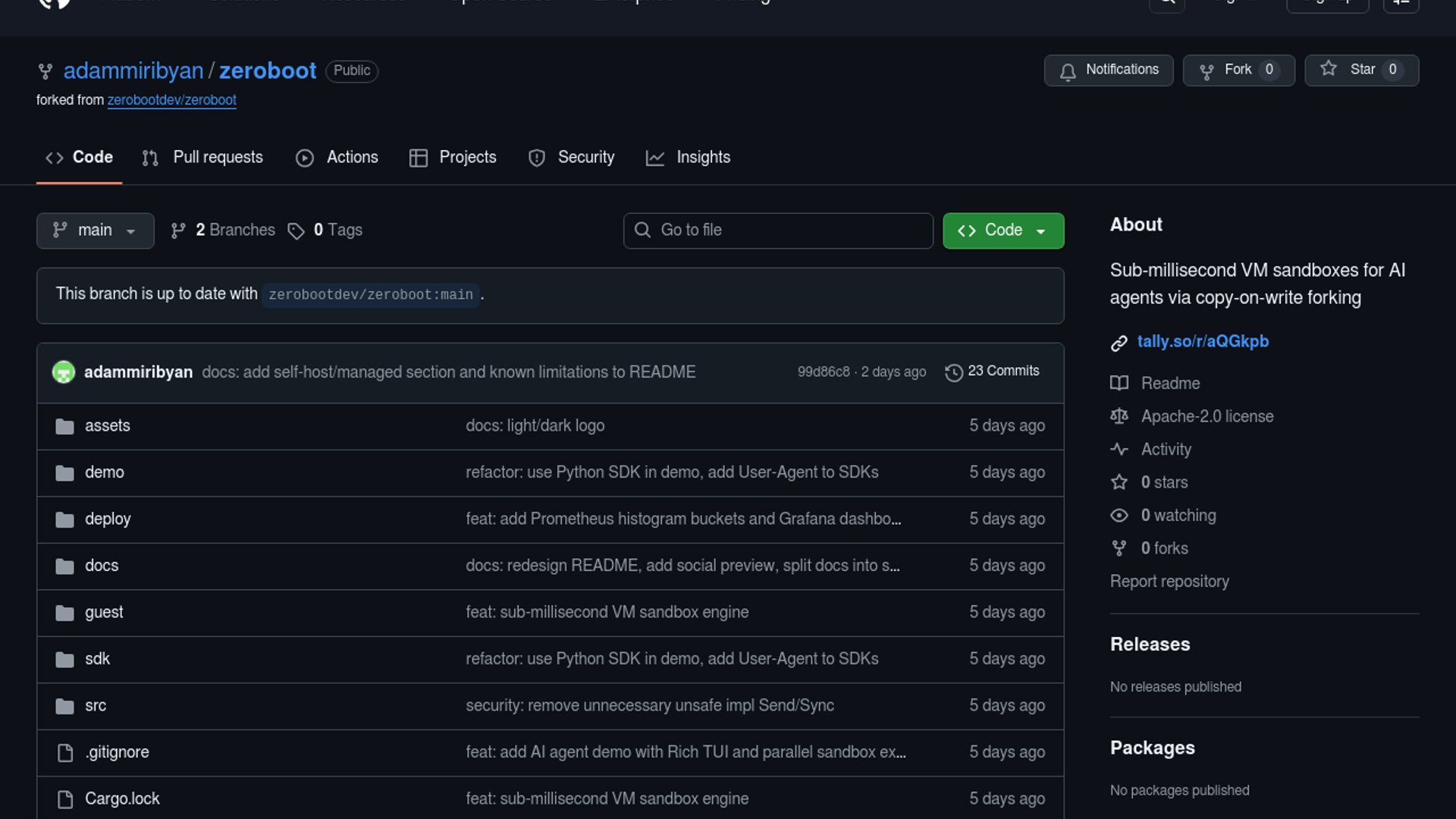Fork this repository
The width and height of the screenshot is (1456, 819).
coord(1238,71)
